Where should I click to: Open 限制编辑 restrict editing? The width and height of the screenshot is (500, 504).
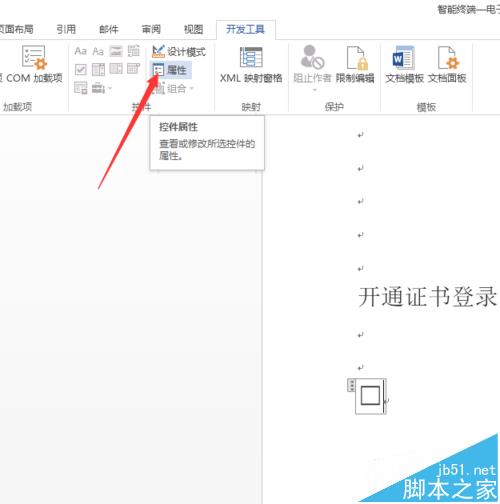pos(355,64)
